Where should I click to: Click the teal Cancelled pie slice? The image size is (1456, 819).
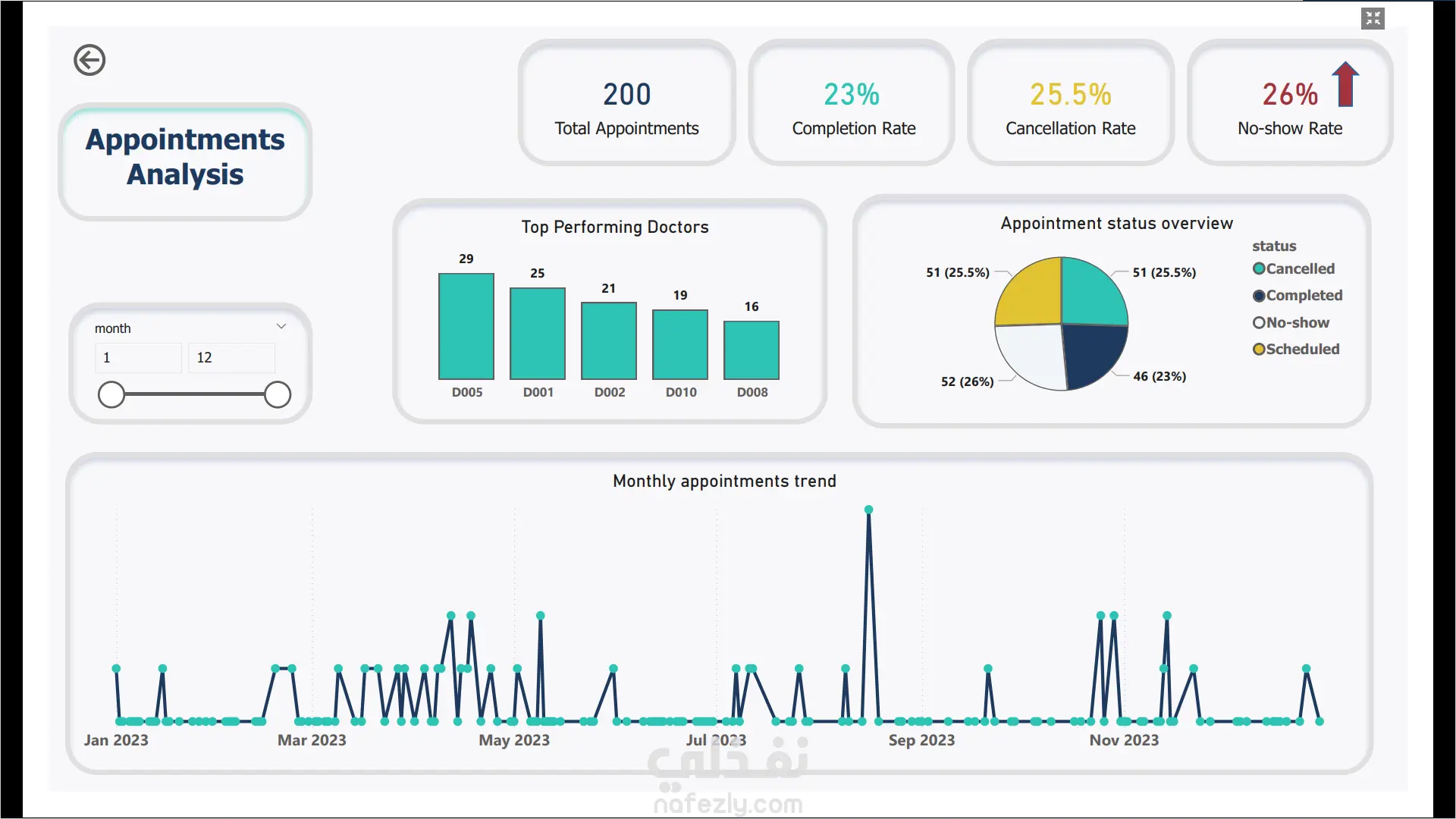coord(1090,294)
